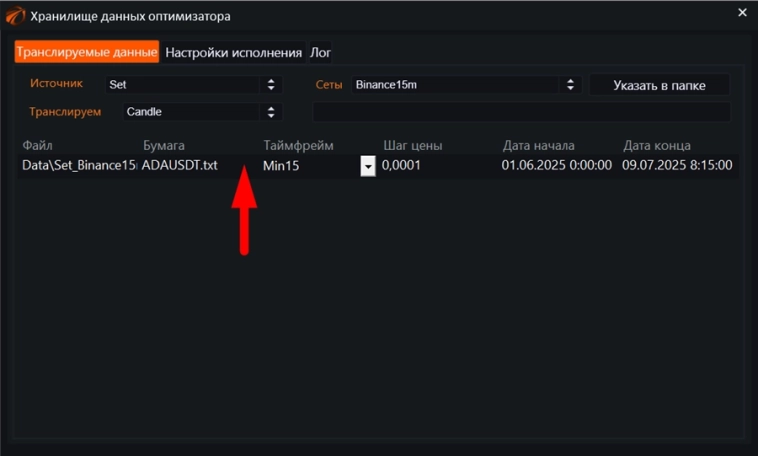The height and width of the screenshot is (456, 758).
Task: Open the Настройки исполнения tab
Action: tap(233, 52)
